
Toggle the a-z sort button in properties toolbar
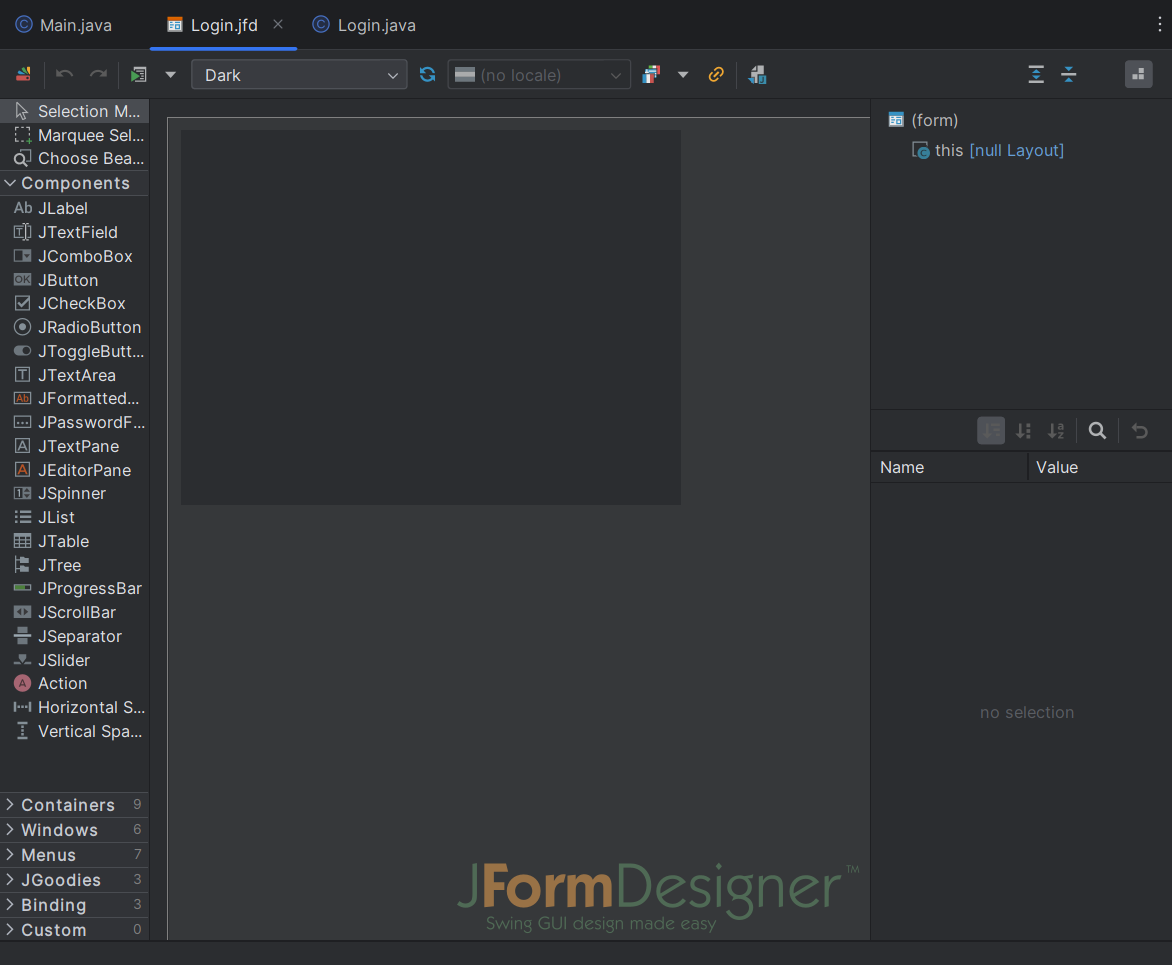1056,431
